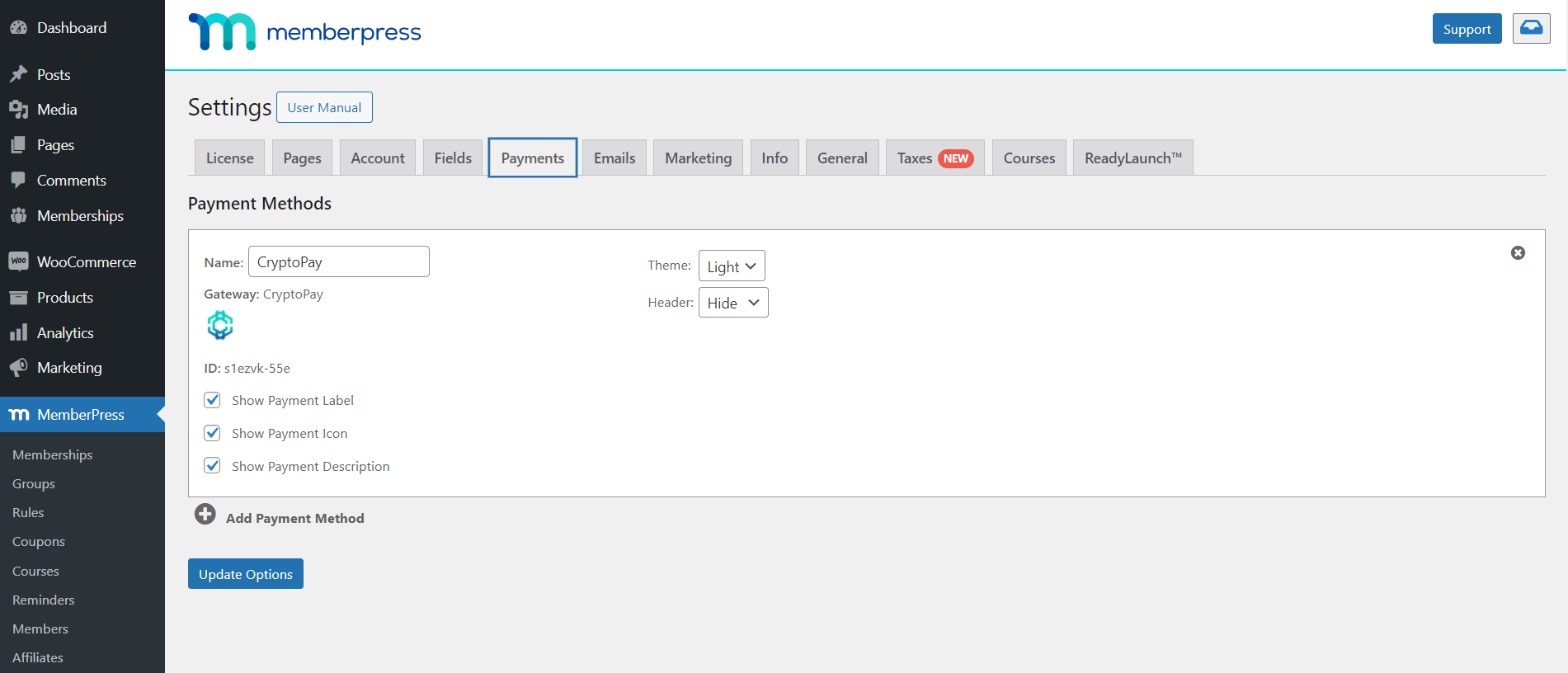Remove CryptoPay payment method with X icon
1568x673 pixels.
1518,253
